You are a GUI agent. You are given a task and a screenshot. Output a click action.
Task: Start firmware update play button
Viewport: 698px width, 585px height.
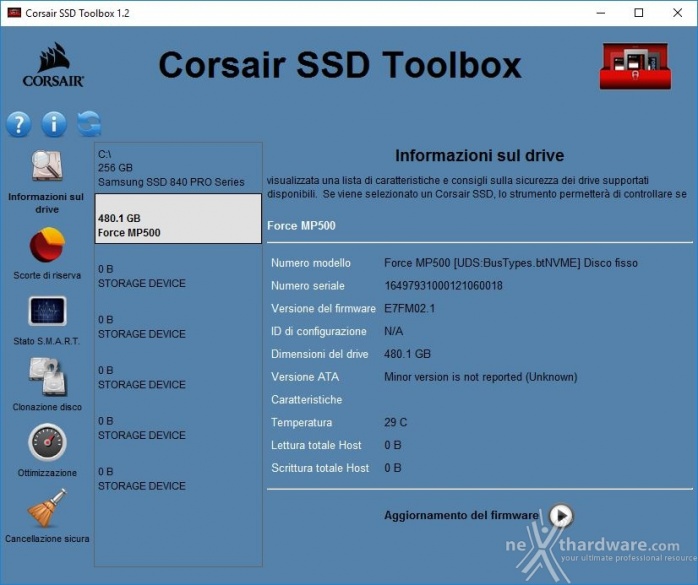tap(561, 516)
